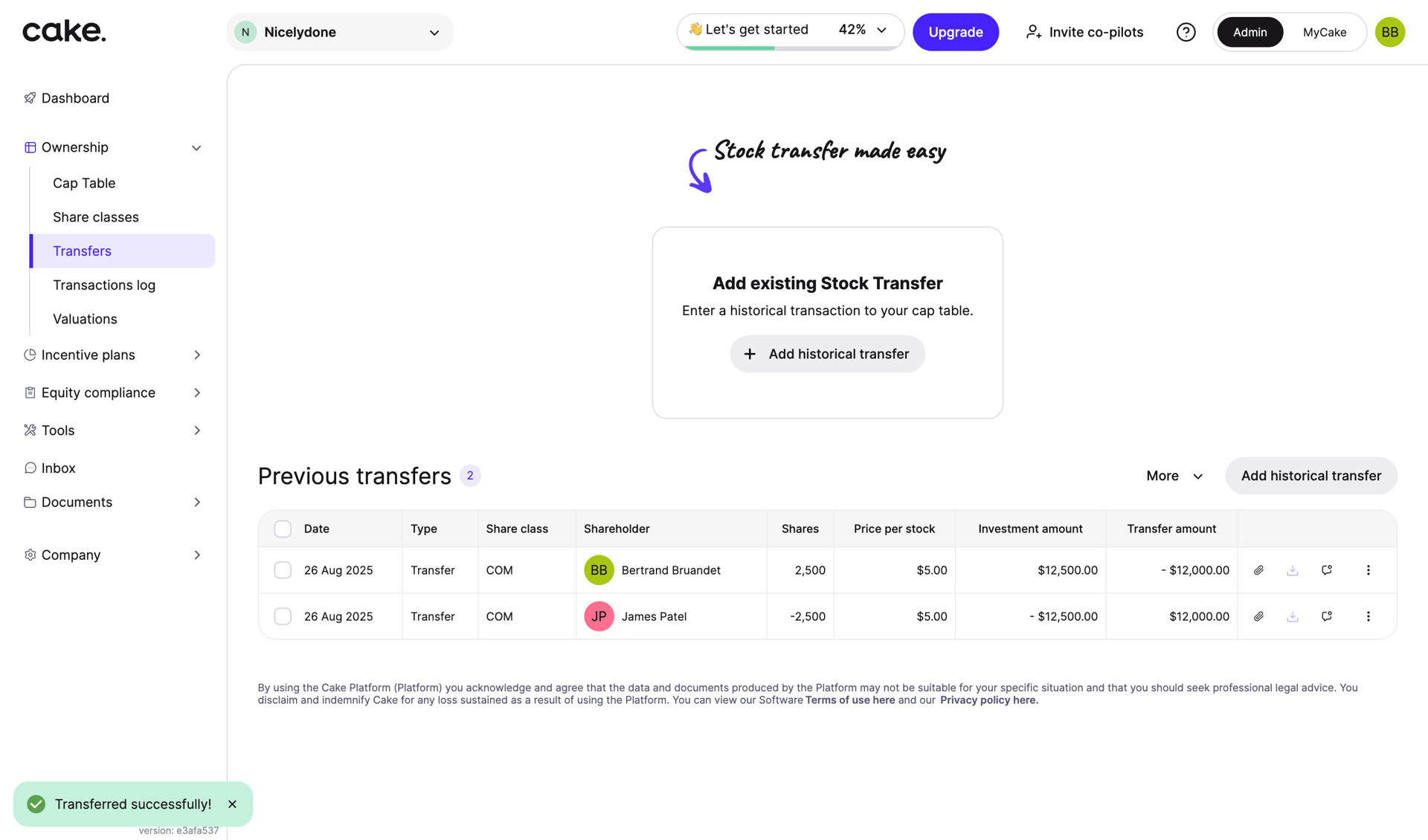Click the help question mark icon
The width and height of the screenshot is (1428, 840).
pos(1186,32)
